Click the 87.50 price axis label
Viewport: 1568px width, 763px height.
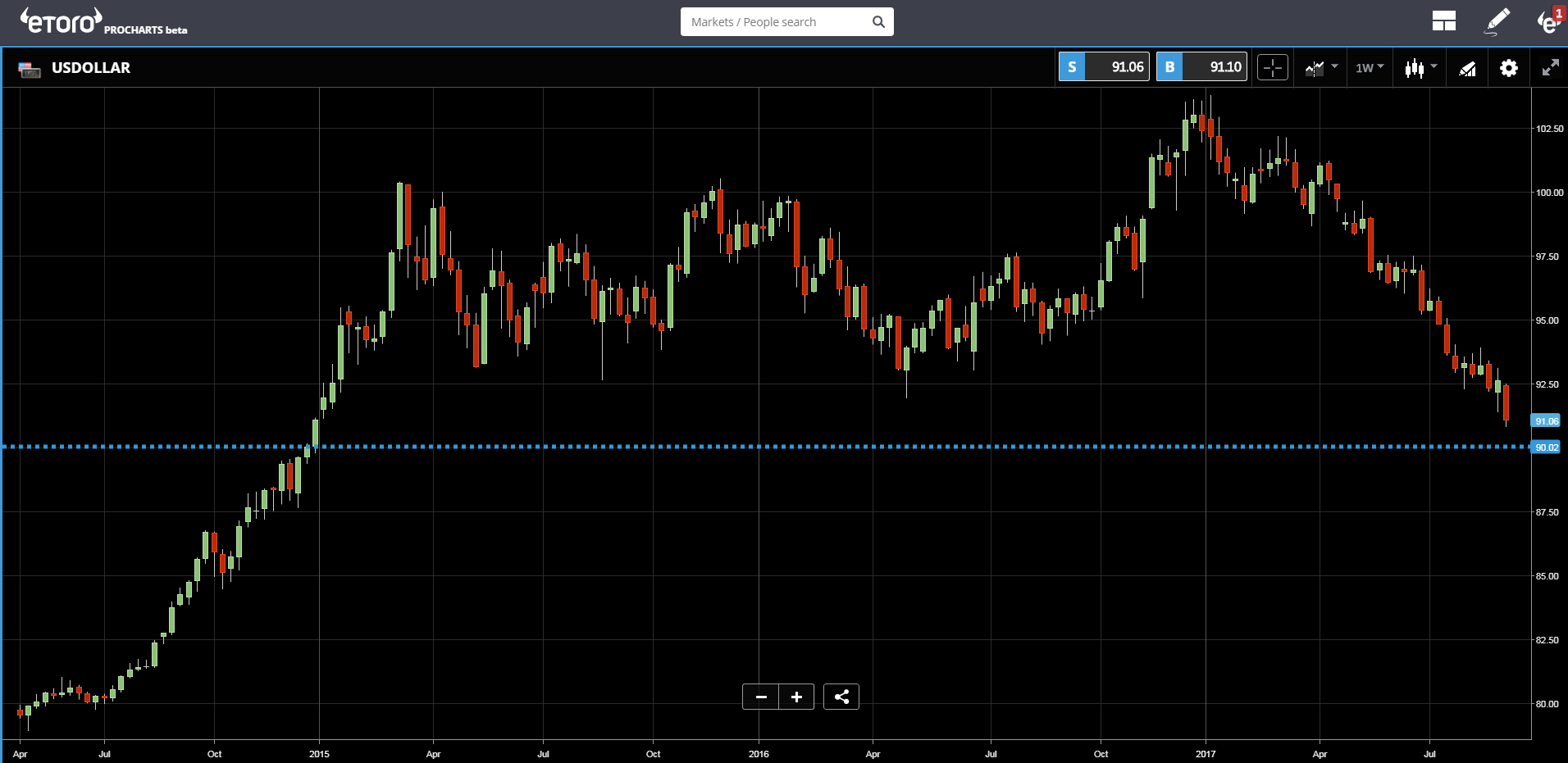[1547, 512]
